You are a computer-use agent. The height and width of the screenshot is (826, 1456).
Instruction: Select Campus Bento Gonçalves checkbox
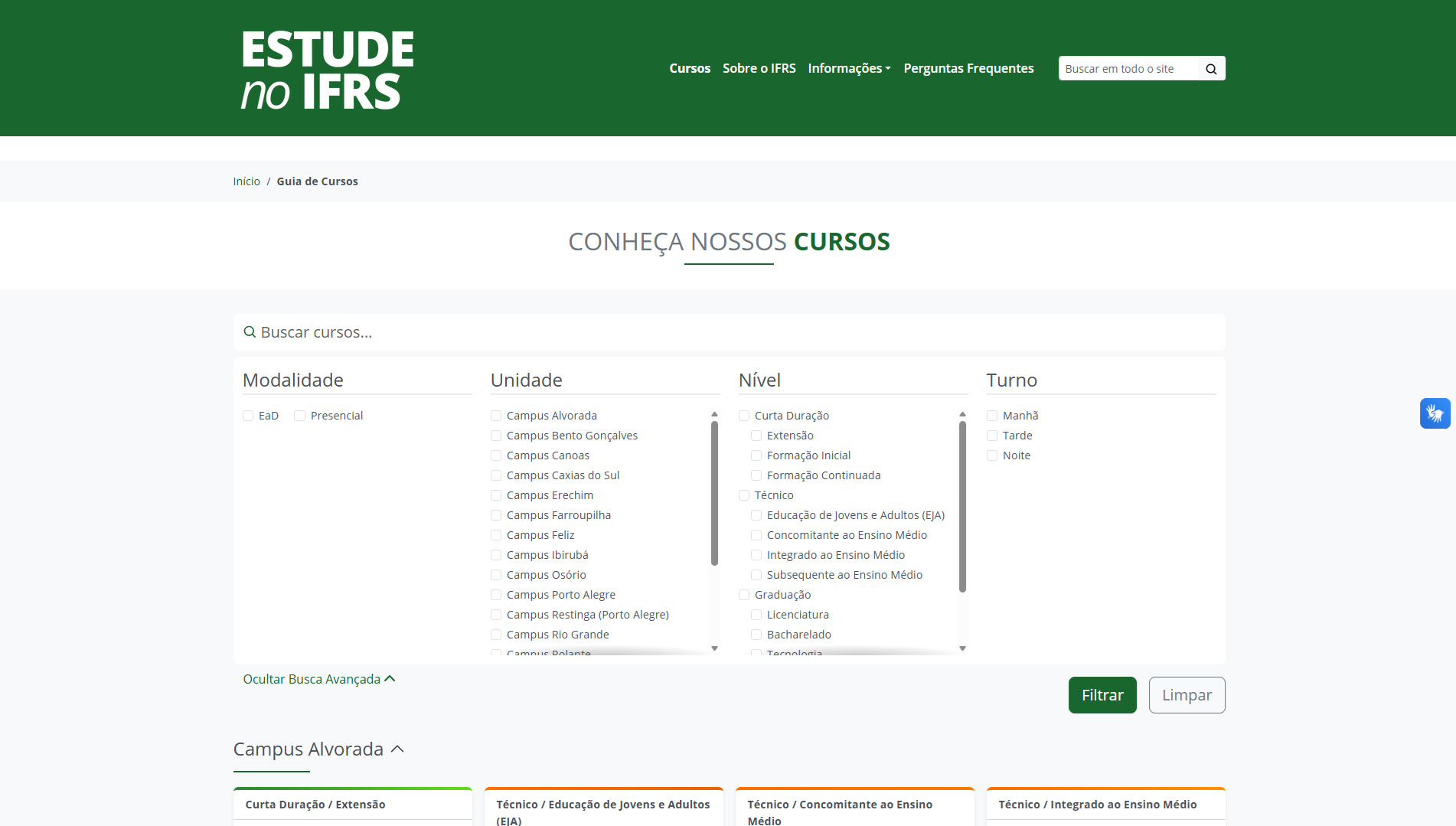pyautogui.click(x=496, y=436)
